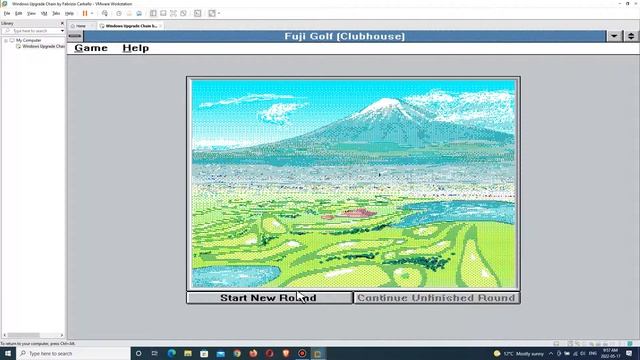
Task: Open the Help menu in Fuji Golf
Action: [x=136, y=48]
